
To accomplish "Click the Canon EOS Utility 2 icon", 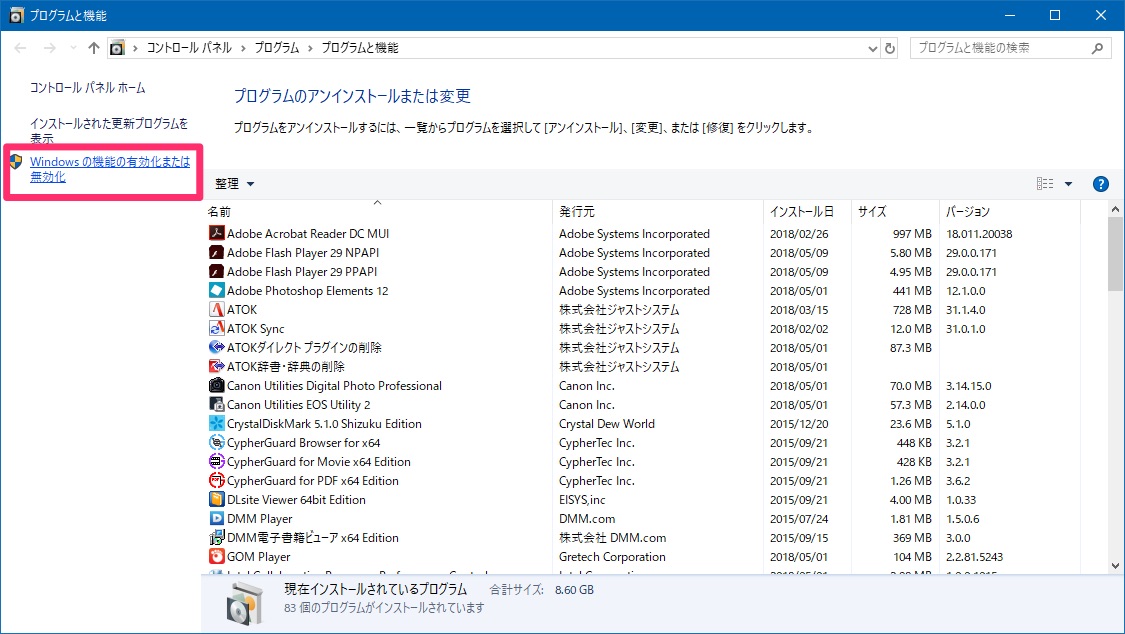I will (216, 404).
